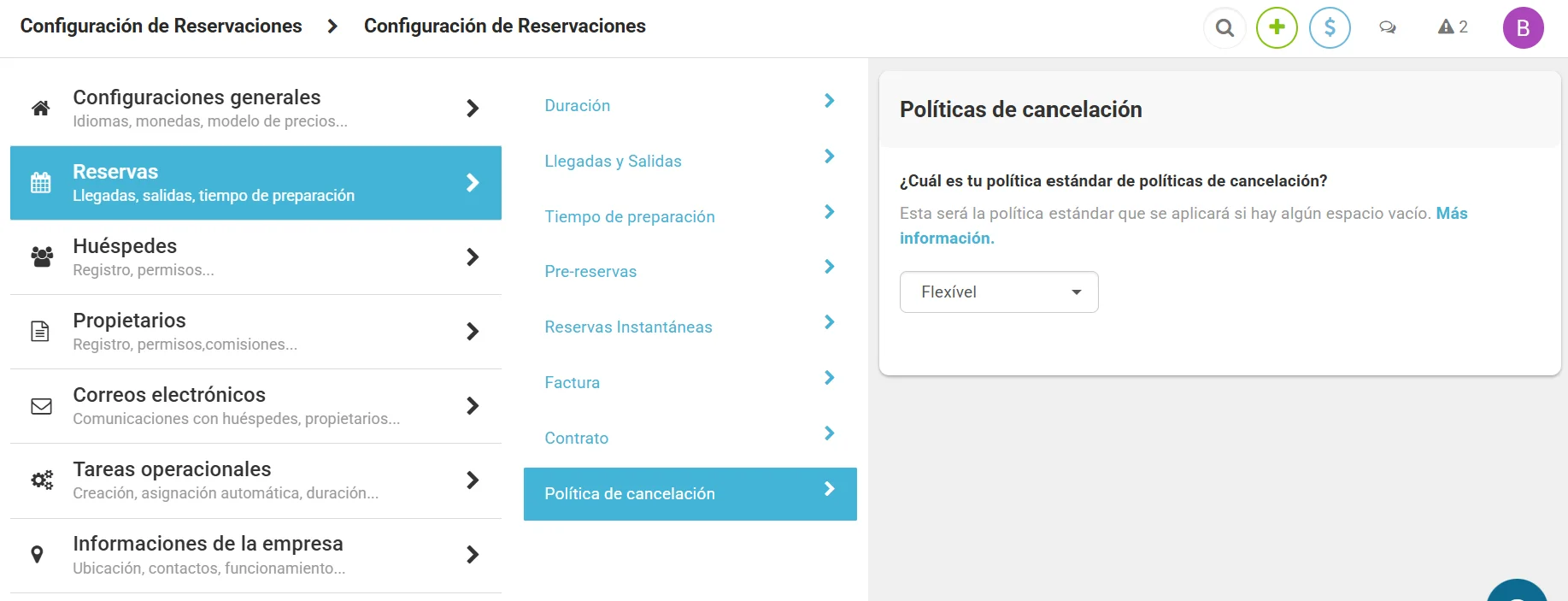Click the house icon for Configuraciones generales
This screenshot has height=601, width=1568.
(x=41, y=109)
